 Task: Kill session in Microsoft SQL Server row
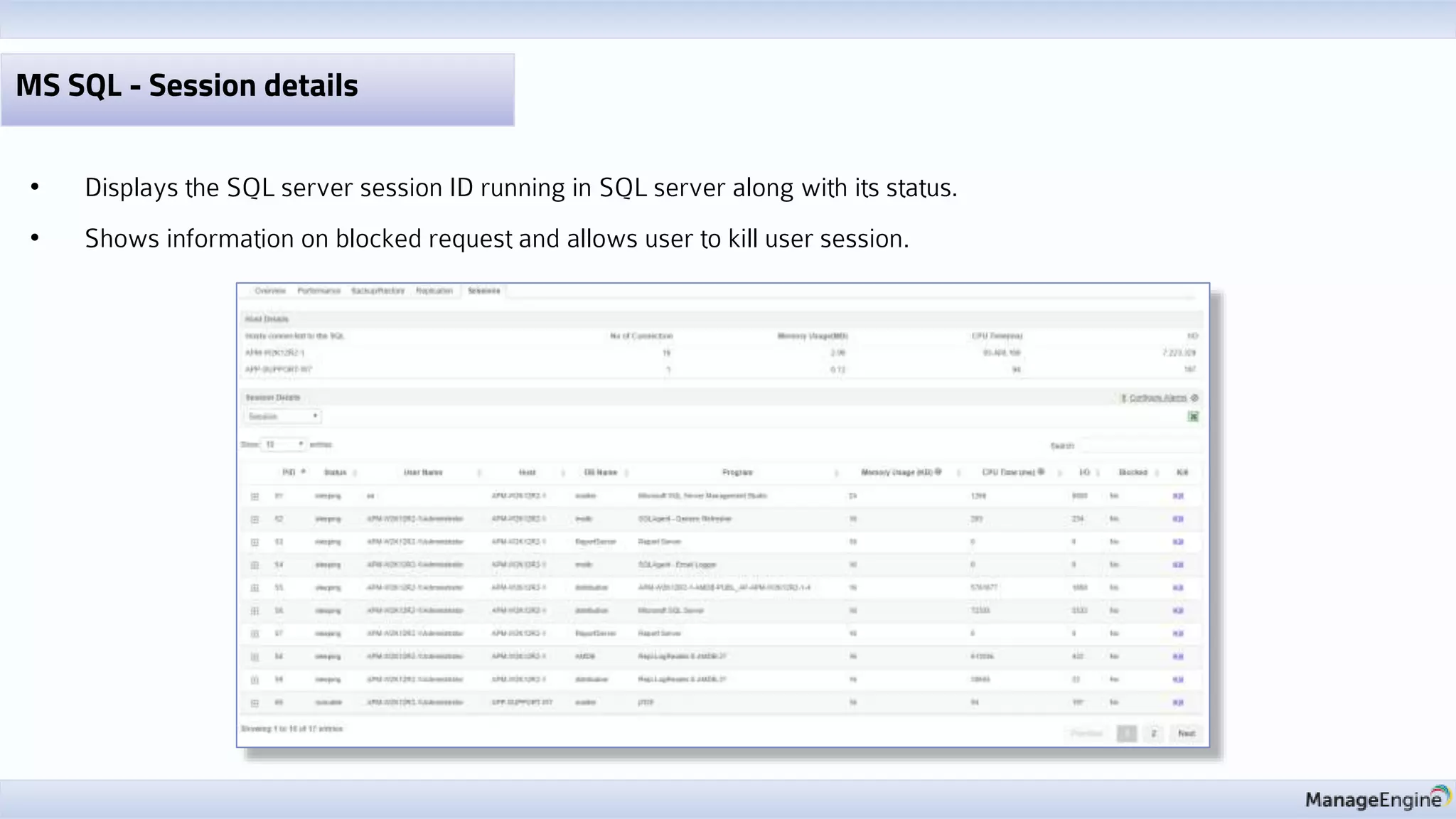click(x=1178, y=611)
